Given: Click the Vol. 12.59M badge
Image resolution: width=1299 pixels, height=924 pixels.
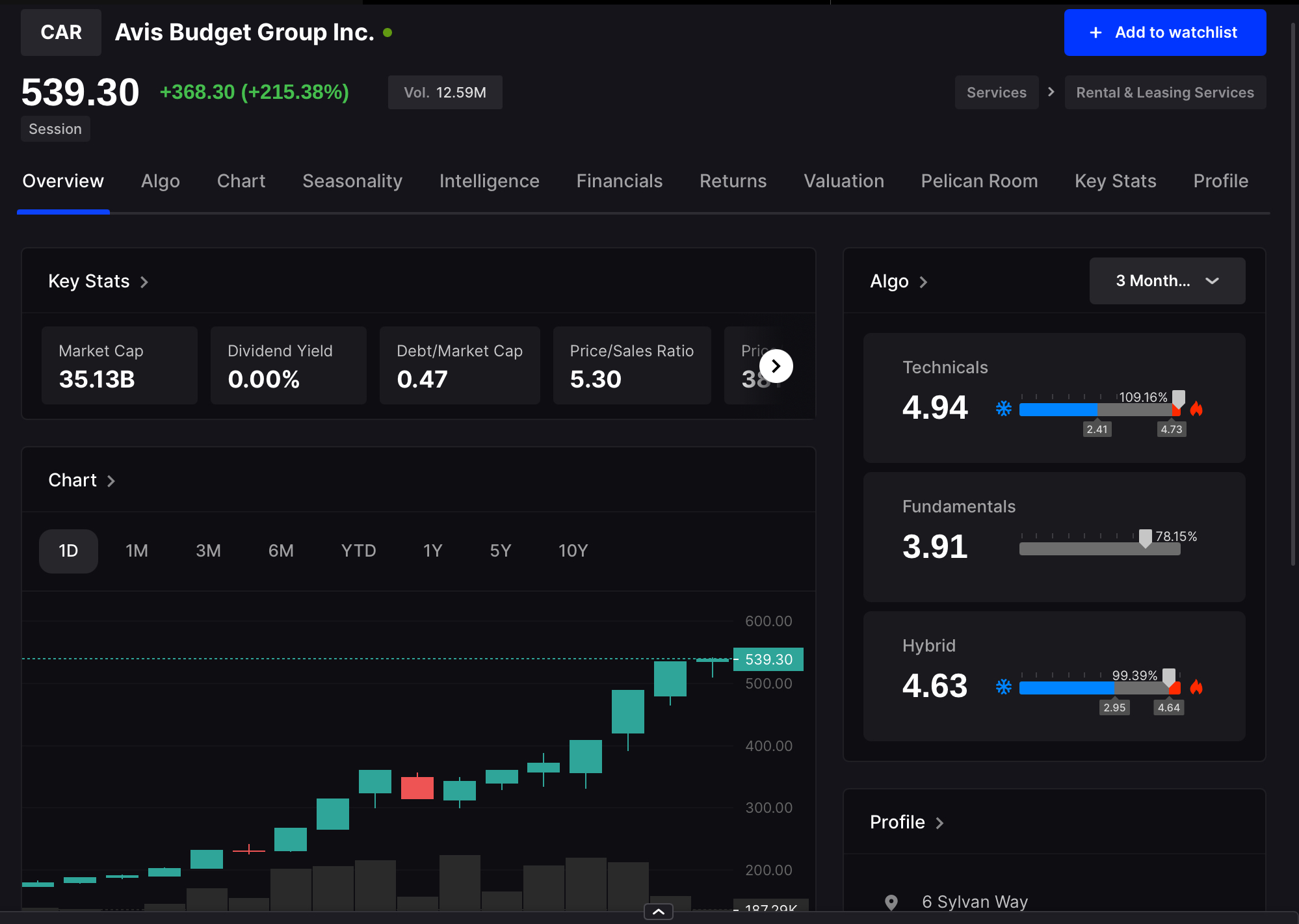Looking at the screenshot, I should [445, 92].
